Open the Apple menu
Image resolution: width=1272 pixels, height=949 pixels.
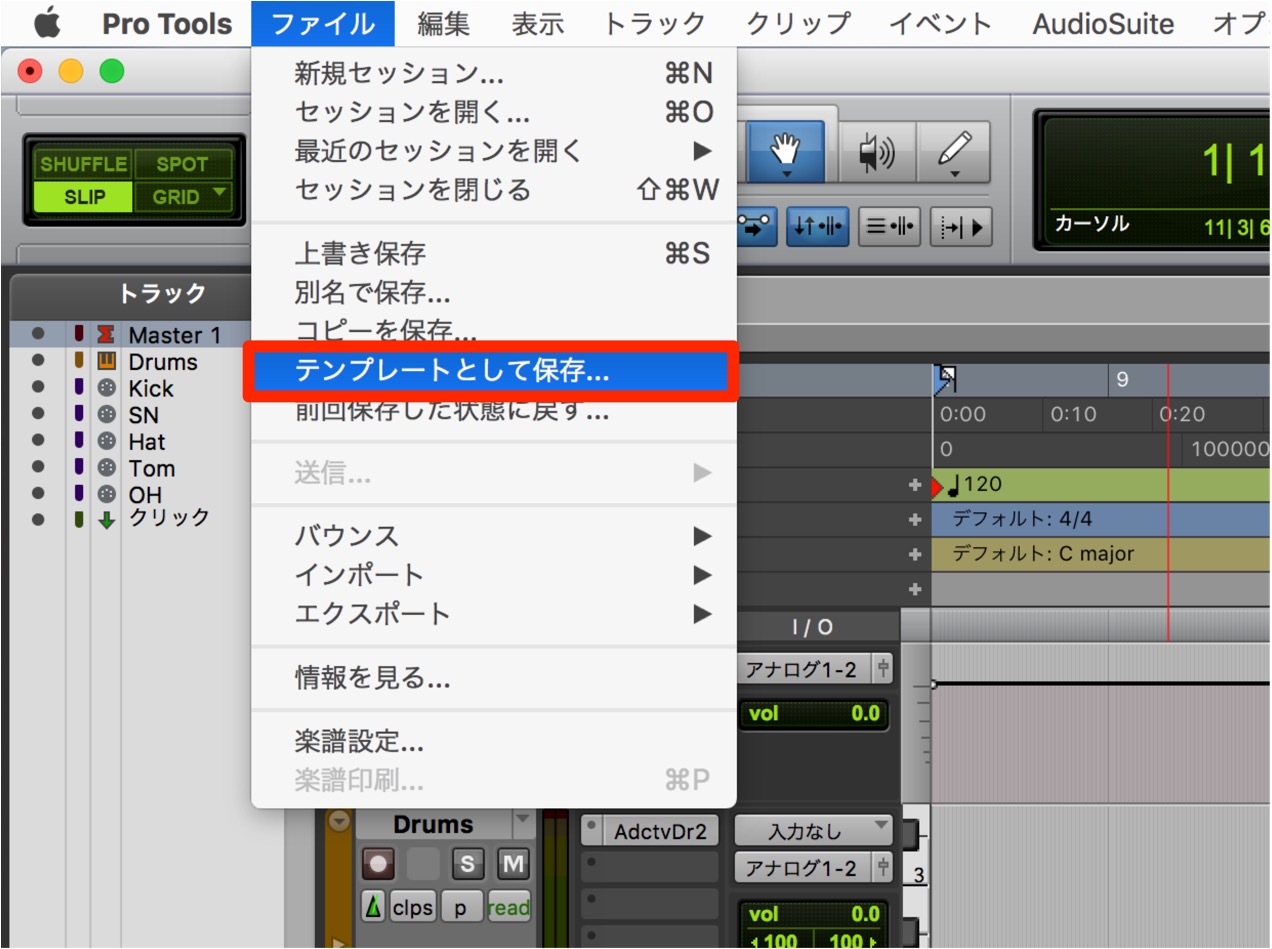tap(47, 23)
